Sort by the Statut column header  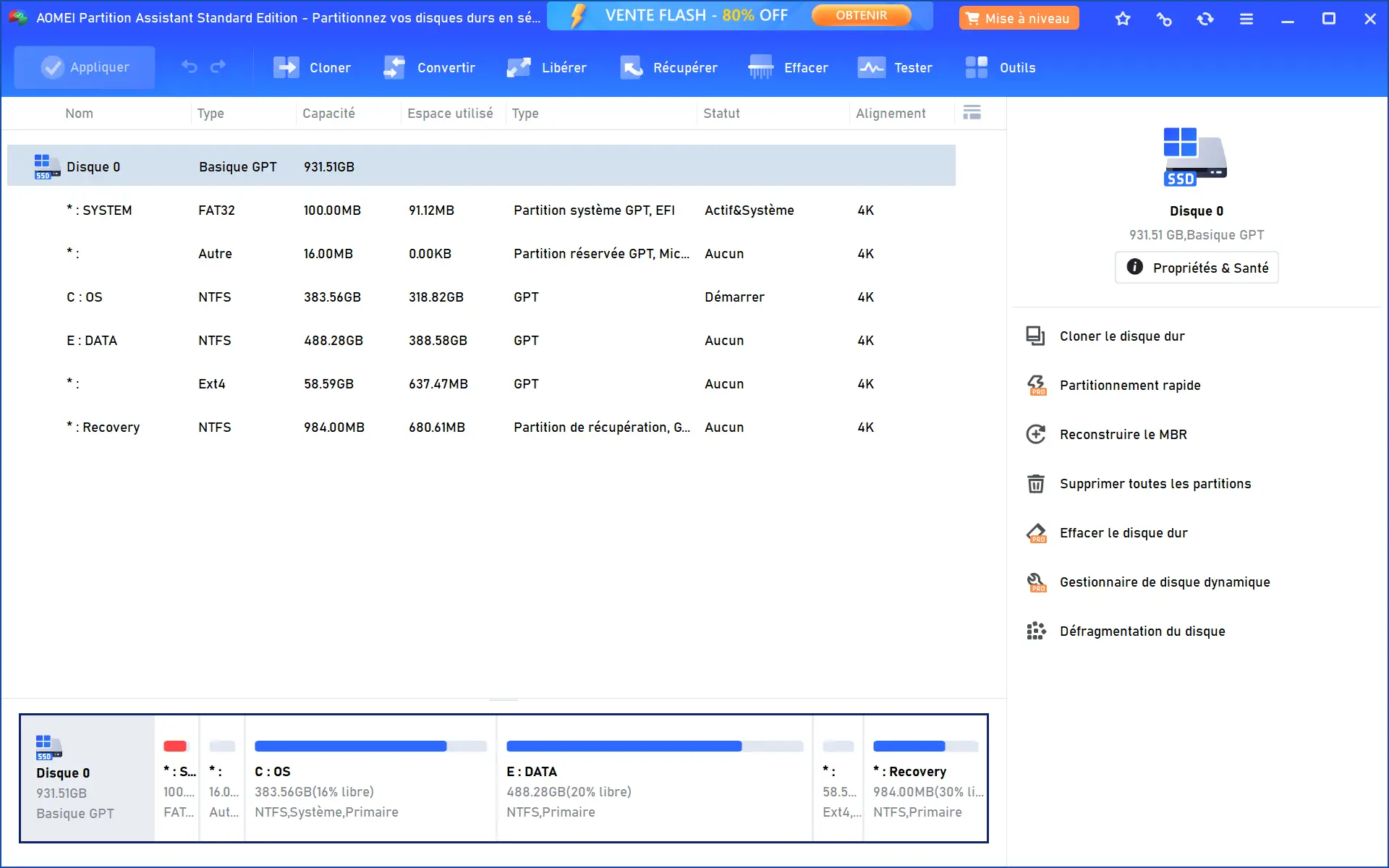click(721, 114)
